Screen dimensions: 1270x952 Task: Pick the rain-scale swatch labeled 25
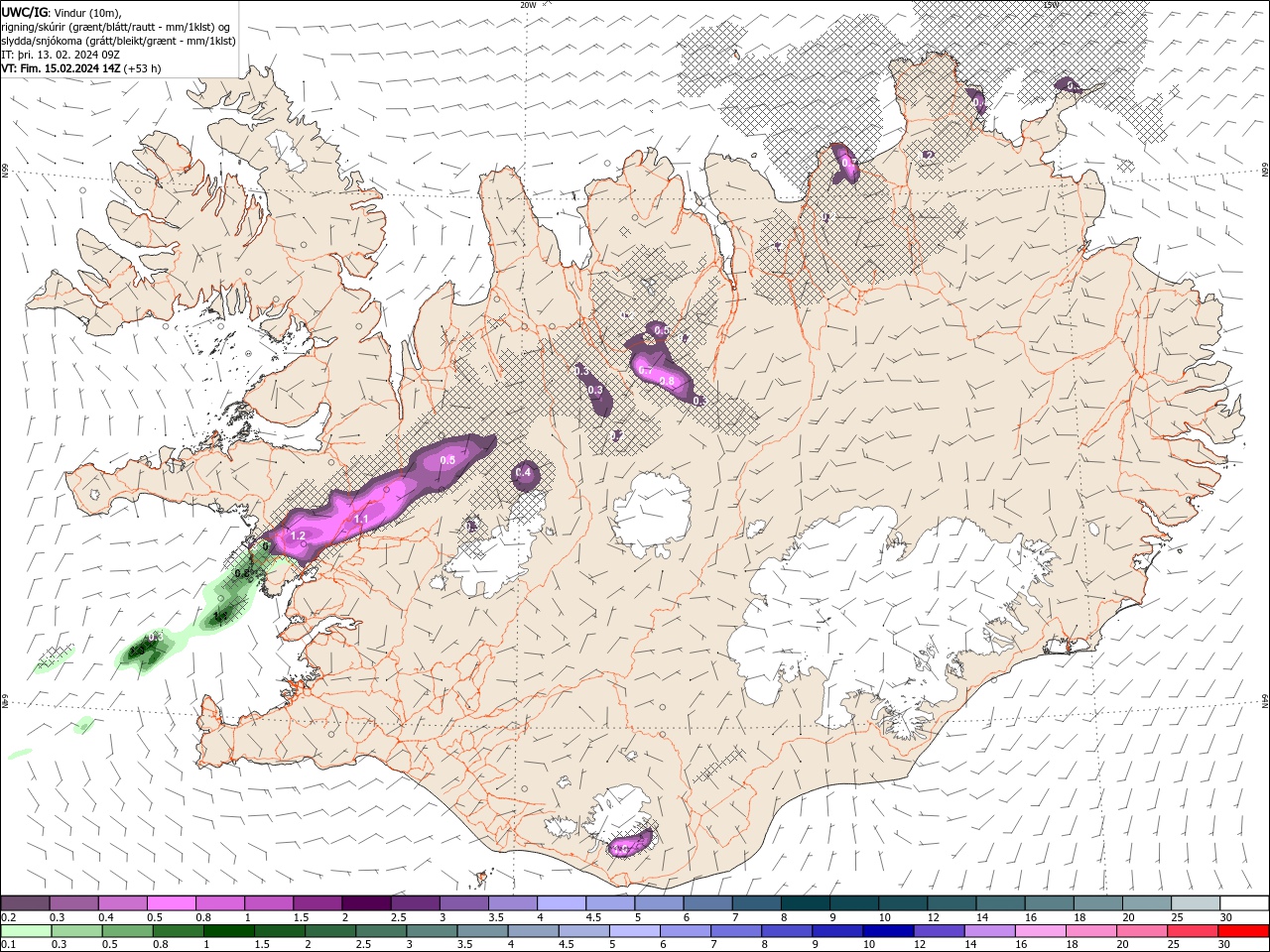tap(1193, 931)
